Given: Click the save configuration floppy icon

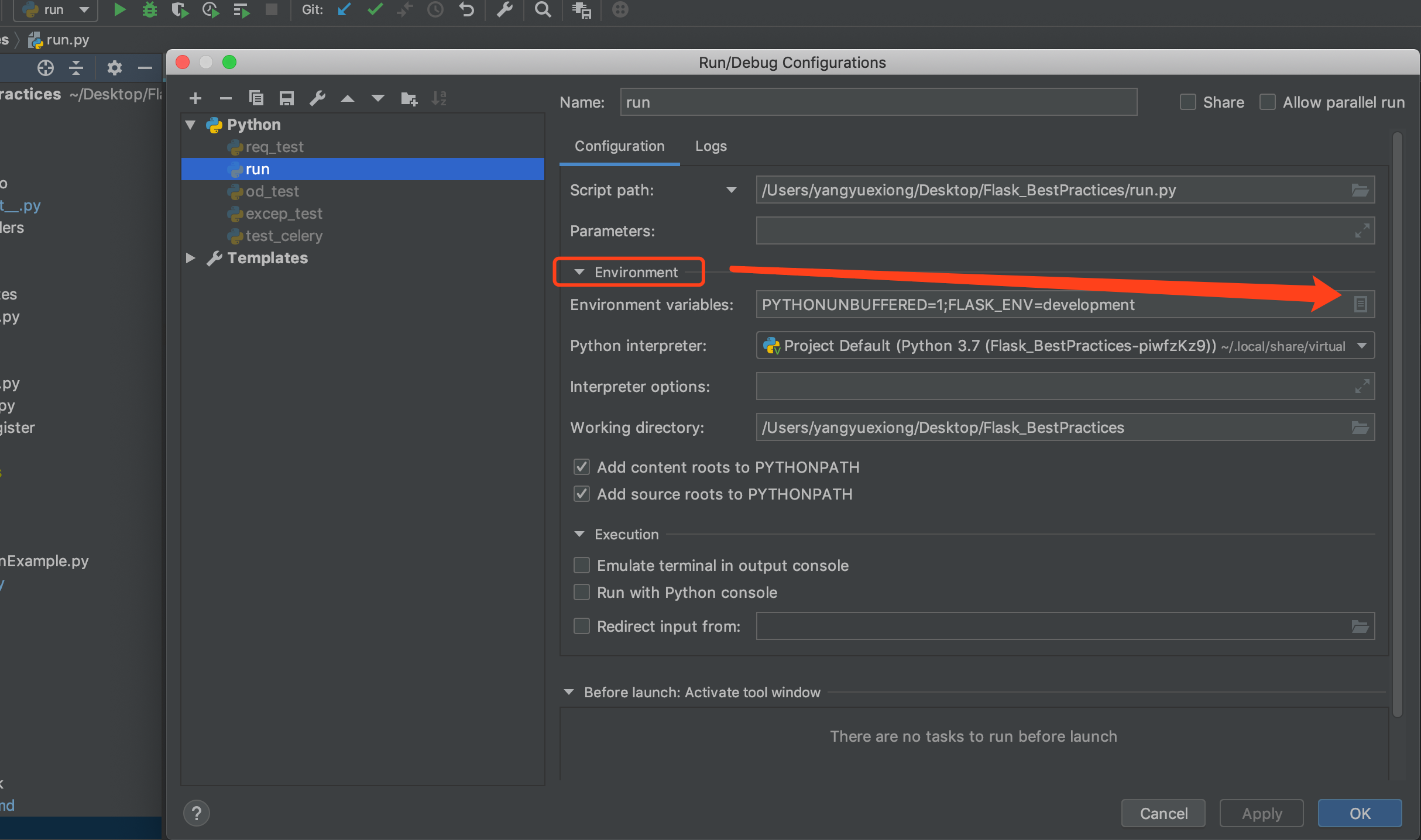Looking at the screenshot, I should pos(286,98).
